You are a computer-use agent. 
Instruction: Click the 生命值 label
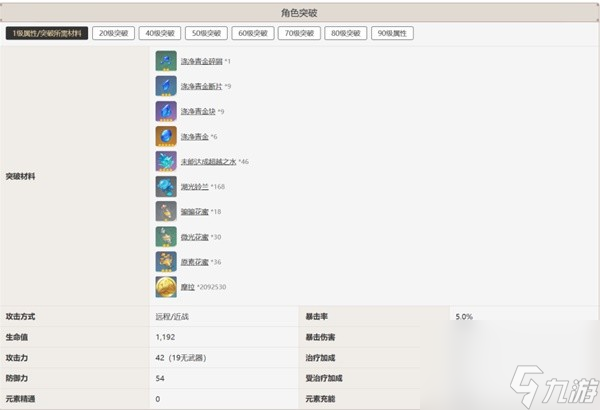tap(17, 337)
